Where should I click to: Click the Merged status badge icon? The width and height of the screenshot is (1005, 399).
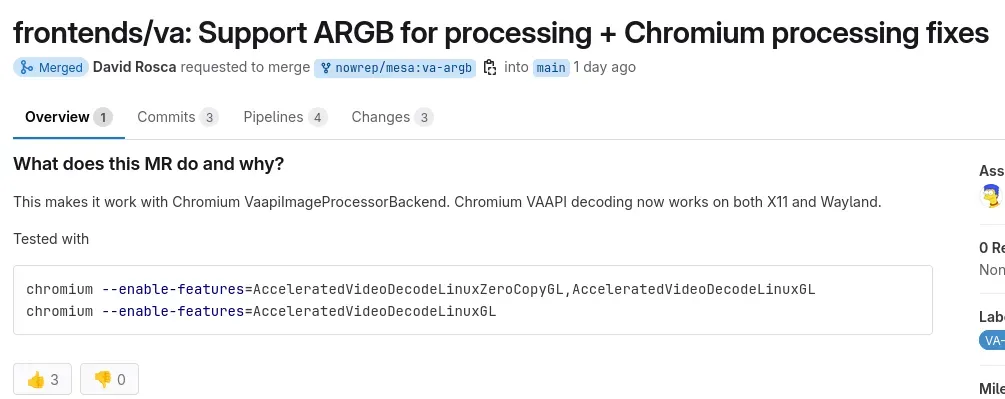[27, 67]
